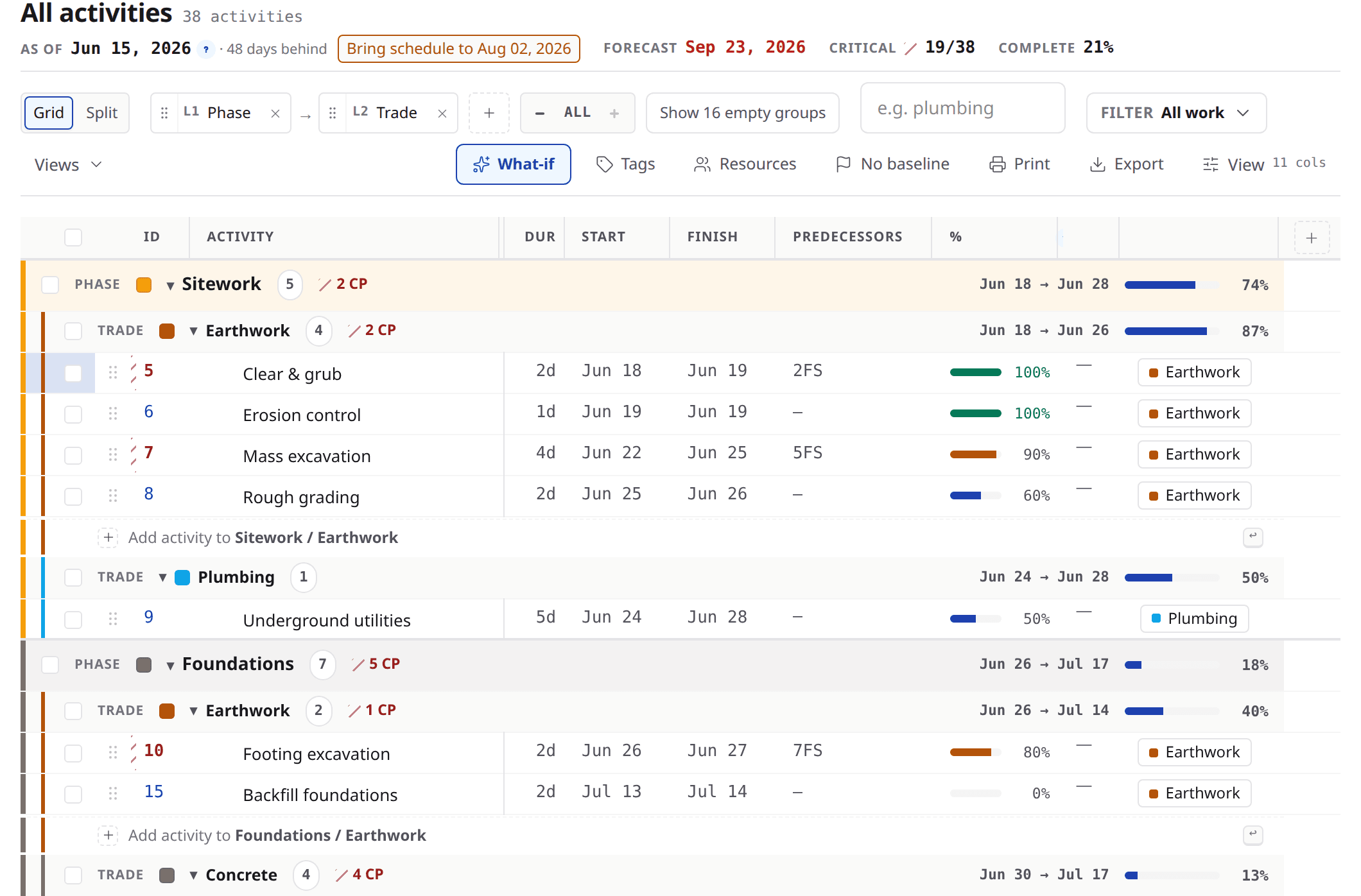The height and width of the screenshot is (896, 1361).
Task: Open the Tags panel
Action: (x=626, y=164)
